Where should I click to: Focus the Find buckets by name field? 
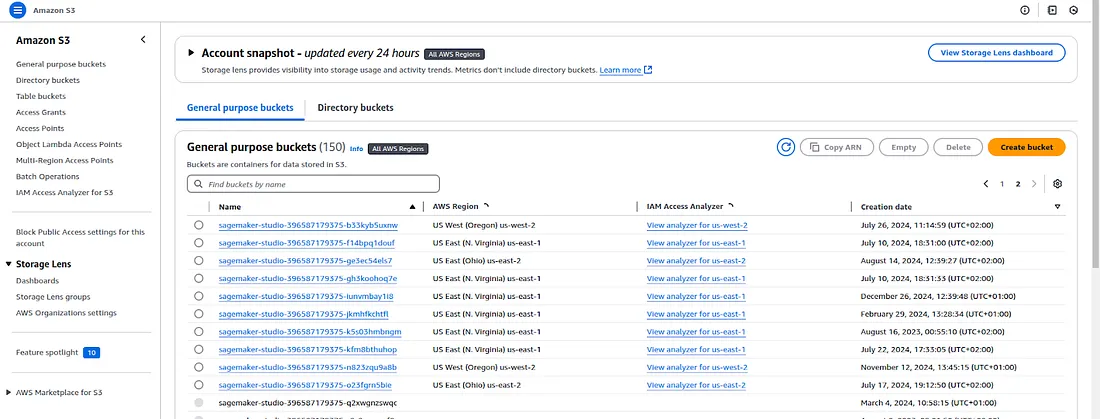tap(314, 184)
